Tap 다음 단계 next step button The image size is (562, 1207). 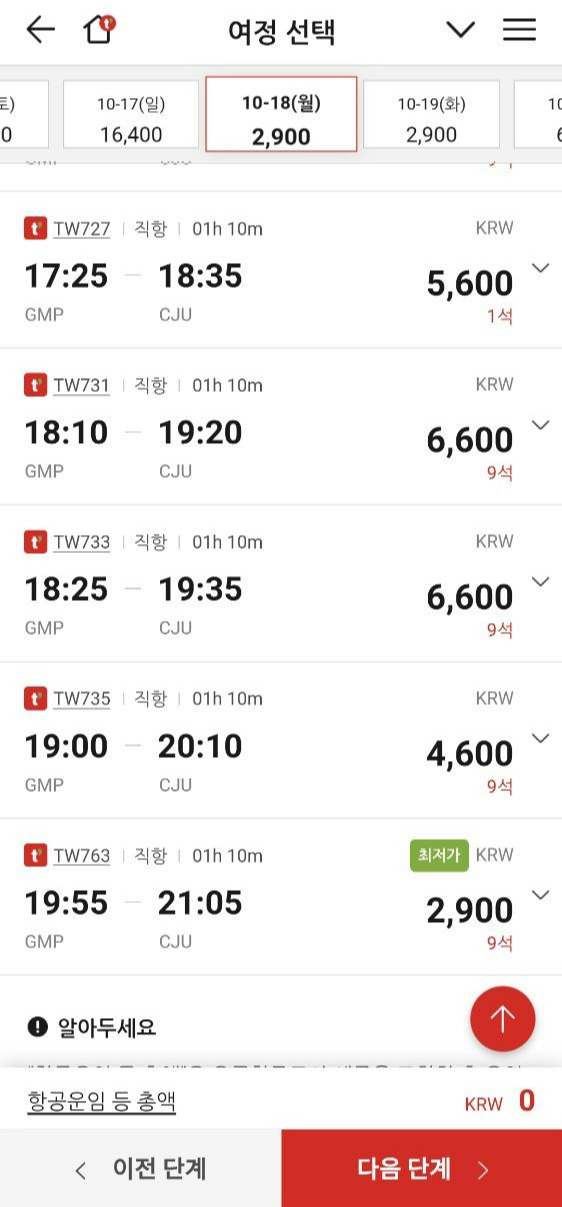pos(421,1168)
